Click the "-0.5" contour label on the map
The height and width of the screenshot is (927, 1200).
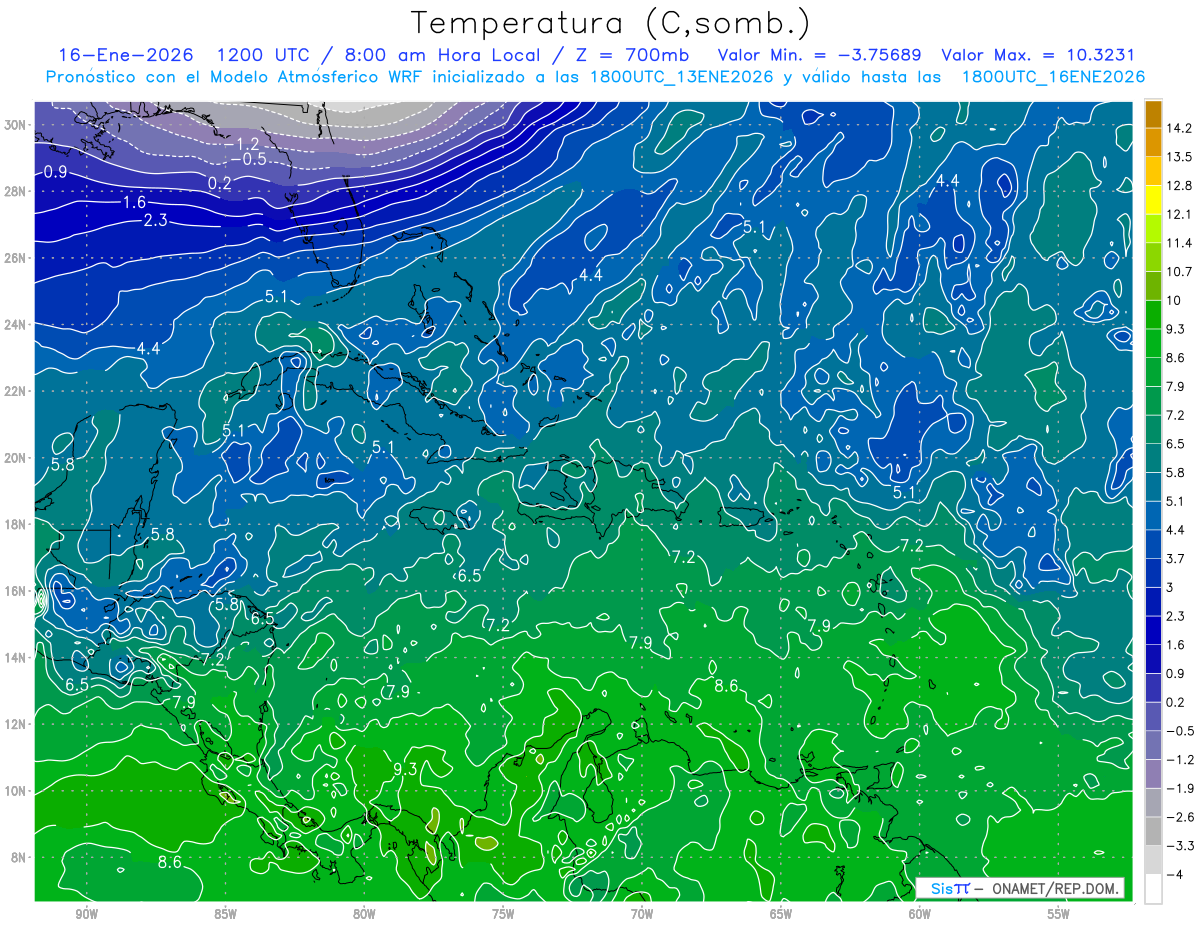247,159
